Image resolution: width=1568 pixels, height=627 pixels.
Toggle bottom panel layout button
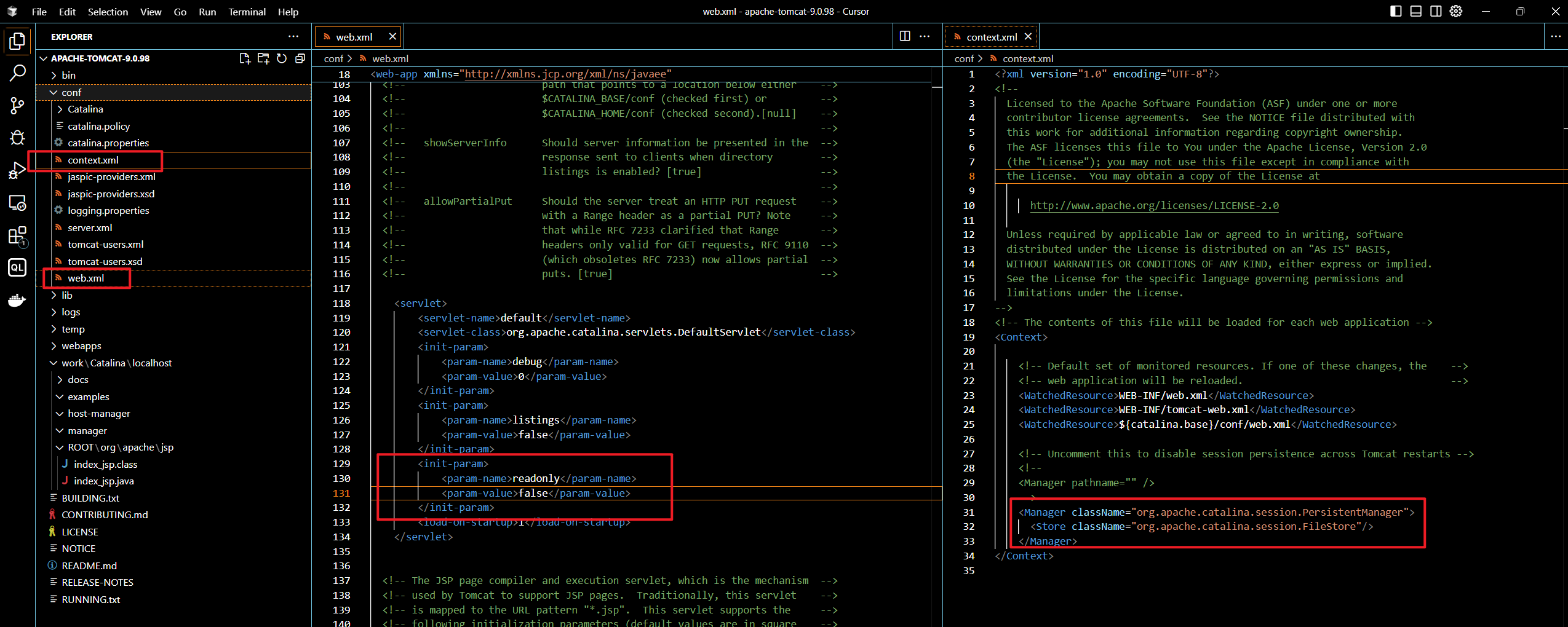click(1415, 11)
